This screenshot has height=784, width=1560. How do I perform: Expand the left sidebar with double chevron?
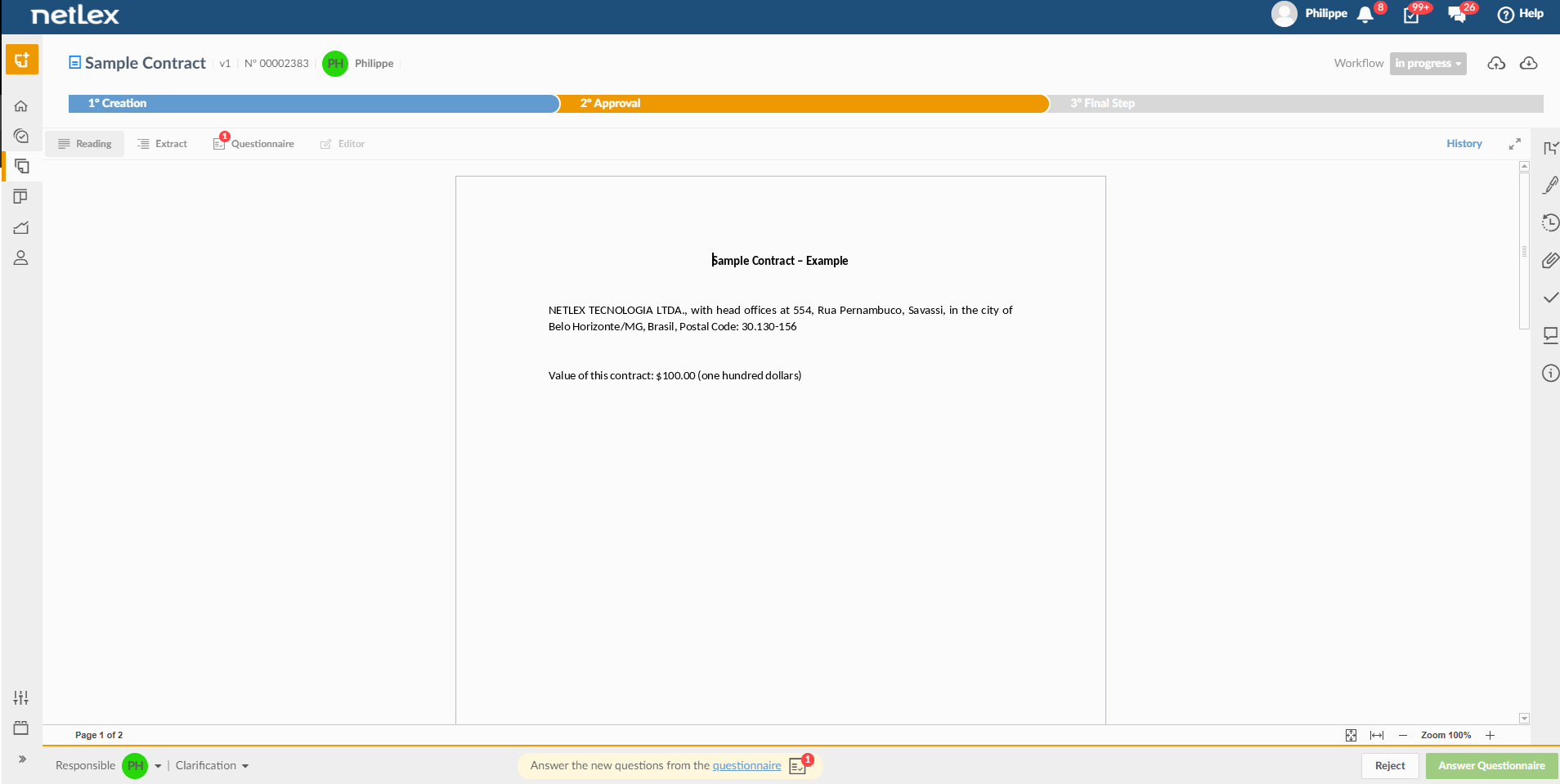[22, 759]
